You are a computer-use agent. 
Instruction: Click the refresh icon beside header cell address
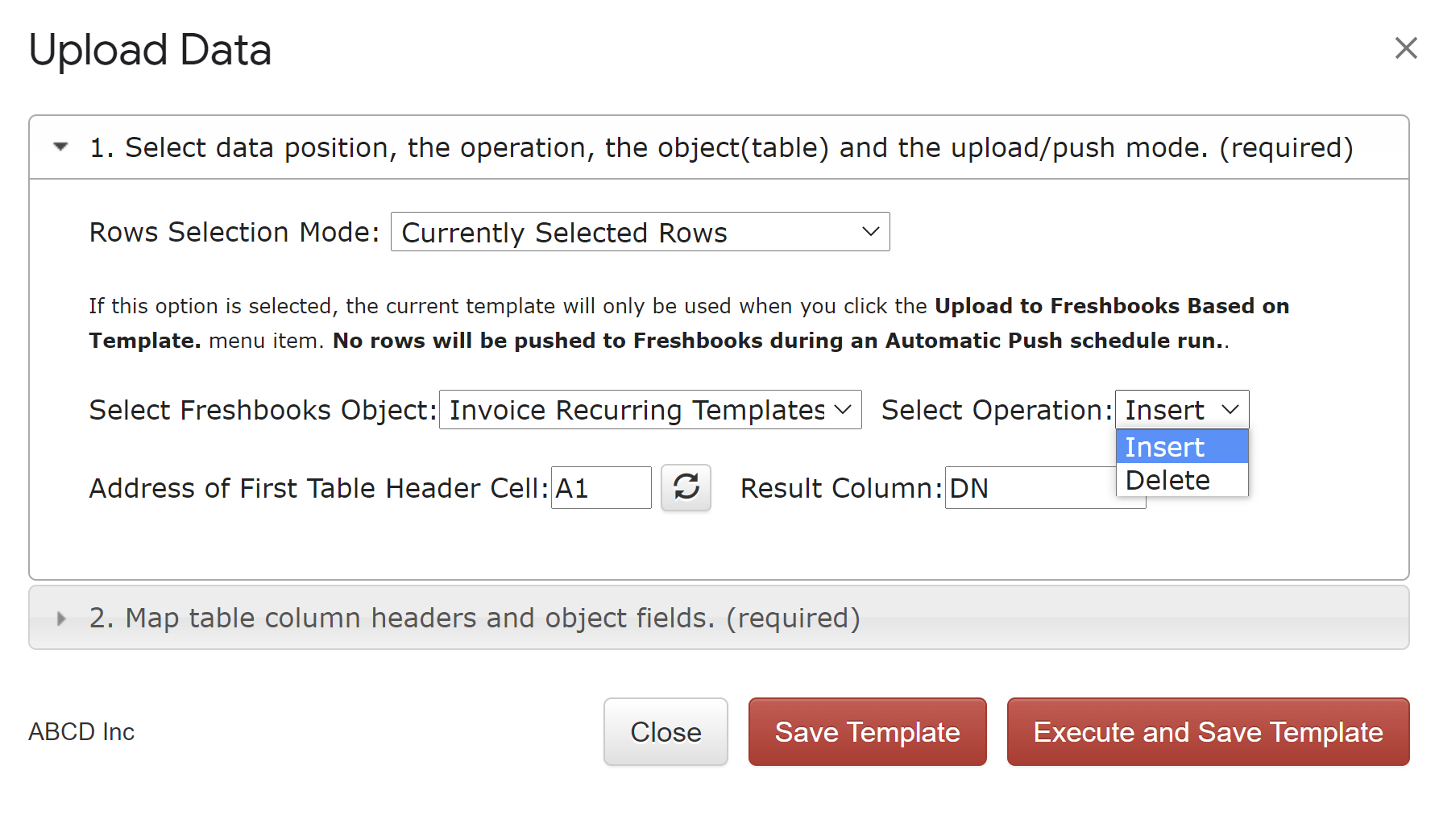coord(686,487)
